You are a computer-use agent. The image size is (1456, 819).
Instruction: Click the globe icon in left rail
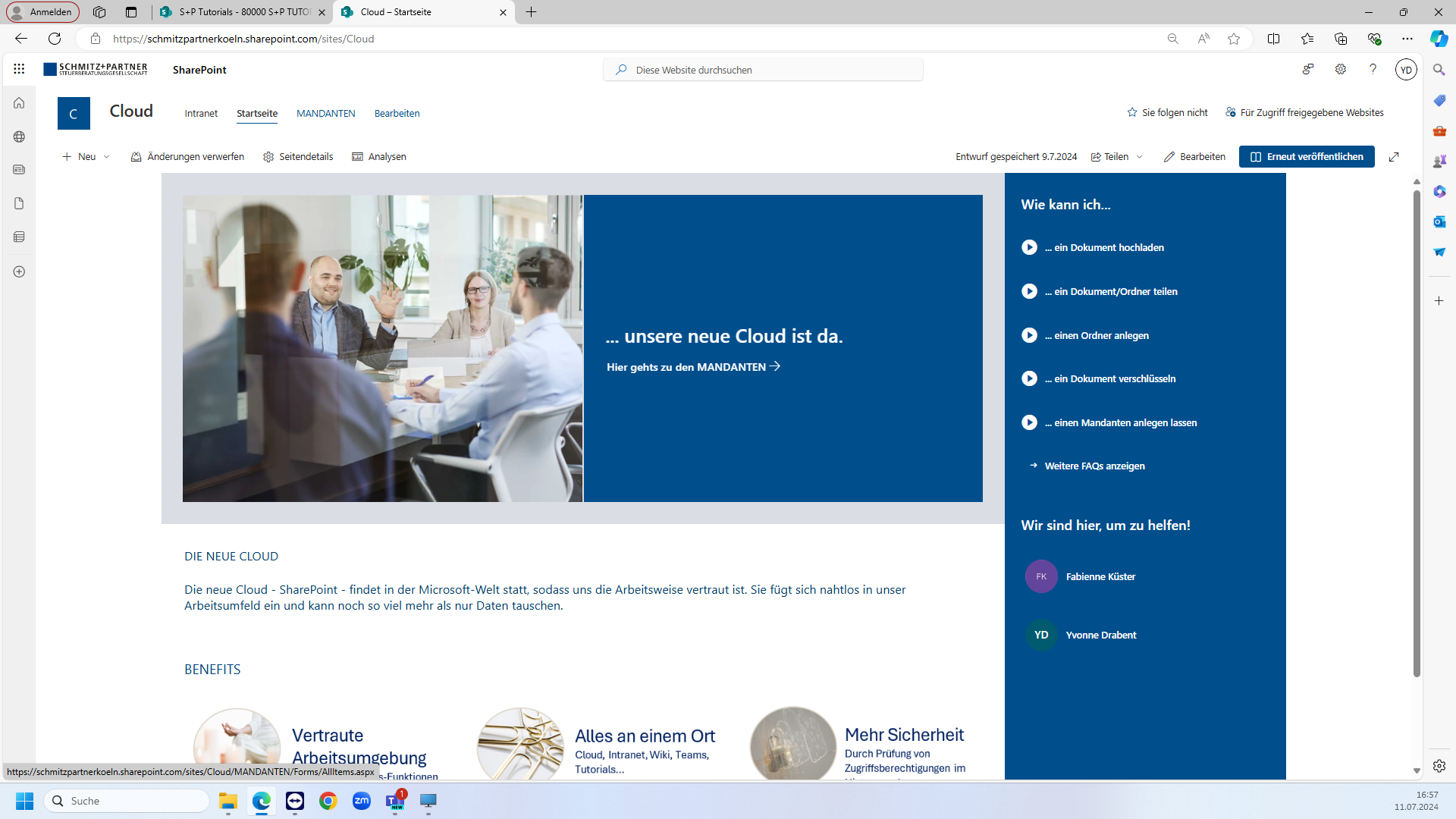click(x=19, y=136)
